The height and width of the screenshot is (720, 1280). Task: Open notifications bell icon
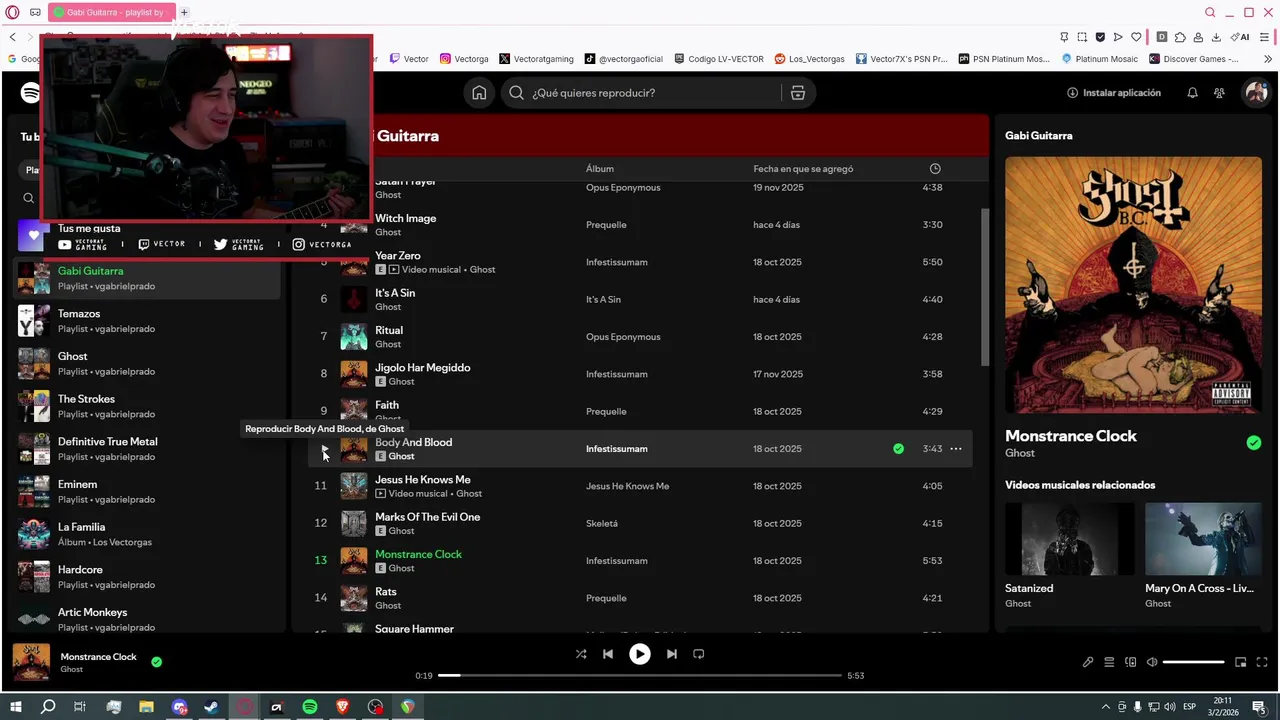point(1192,93)
